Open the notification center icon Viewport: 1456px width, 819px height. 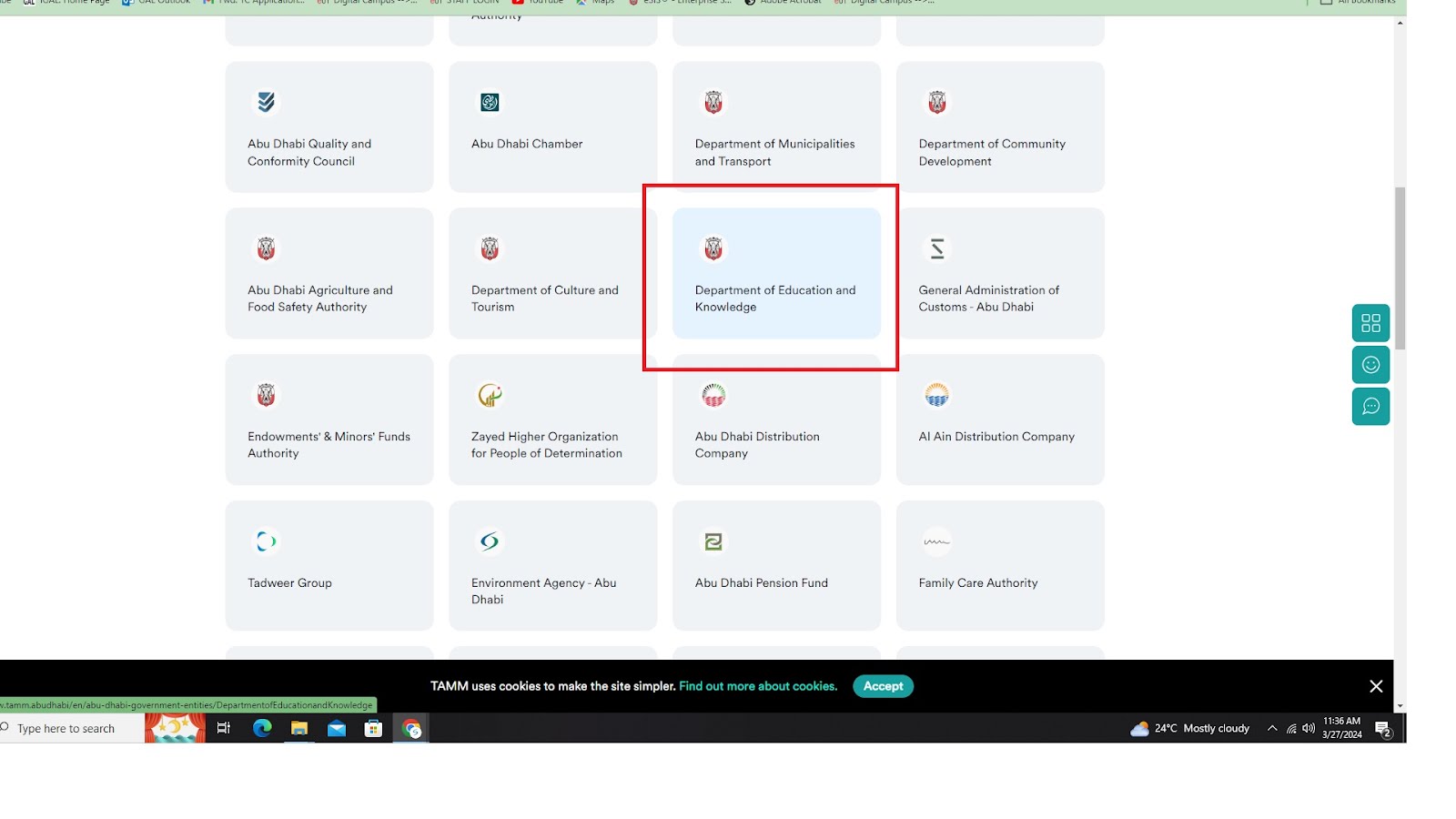(1383, 728)
